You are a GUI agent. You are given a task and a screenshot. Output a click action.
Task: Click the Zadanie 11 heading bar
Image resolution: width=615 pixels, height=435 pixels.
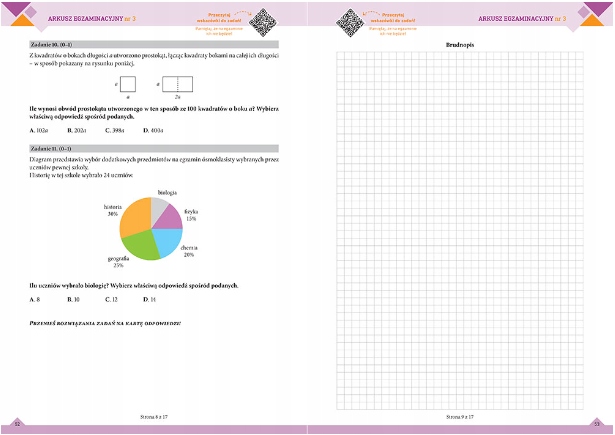154,148
